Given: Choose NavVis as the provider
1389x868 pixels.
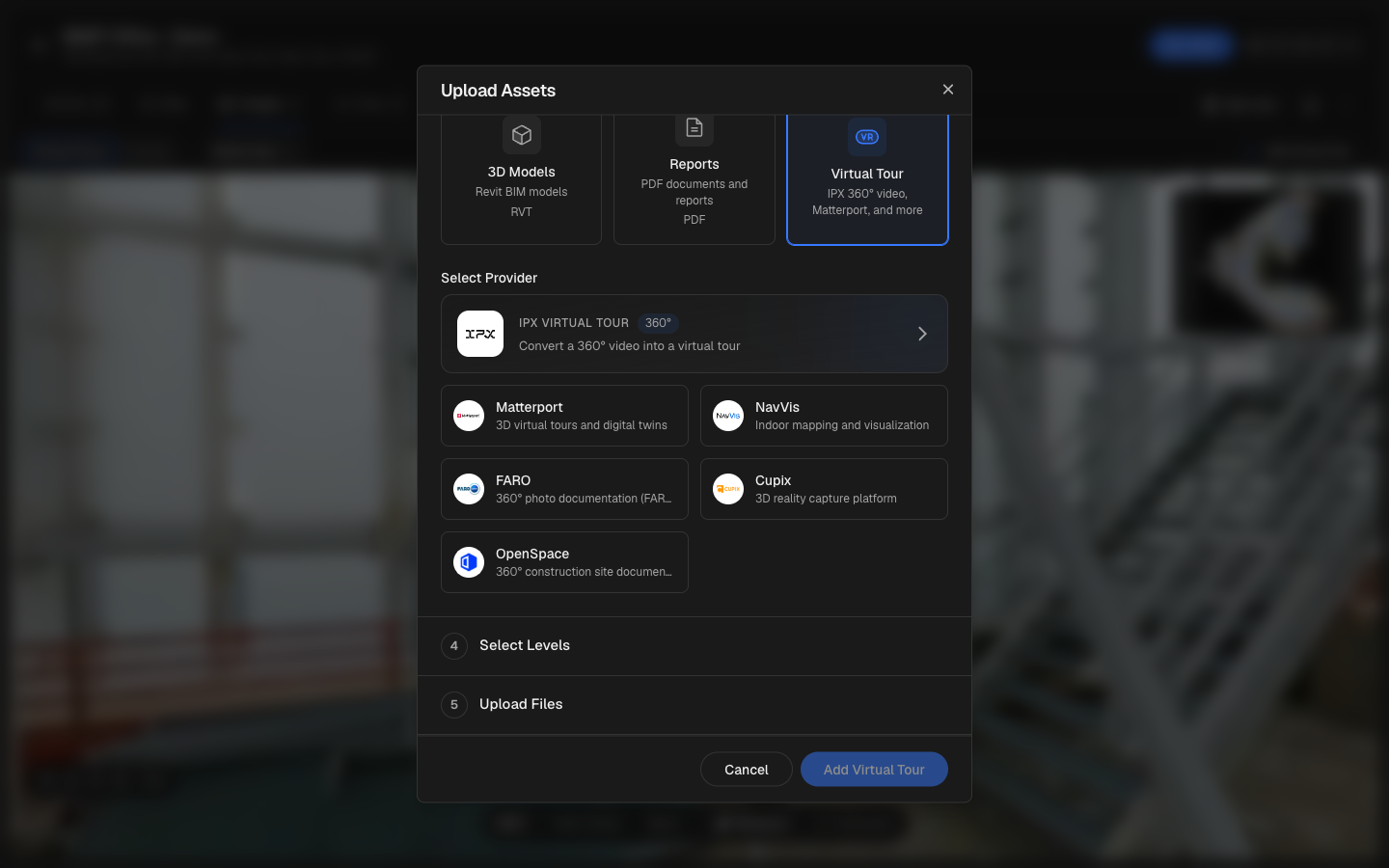Looking at the screenshot, I should pyautogui.click(x=824, y=416).
